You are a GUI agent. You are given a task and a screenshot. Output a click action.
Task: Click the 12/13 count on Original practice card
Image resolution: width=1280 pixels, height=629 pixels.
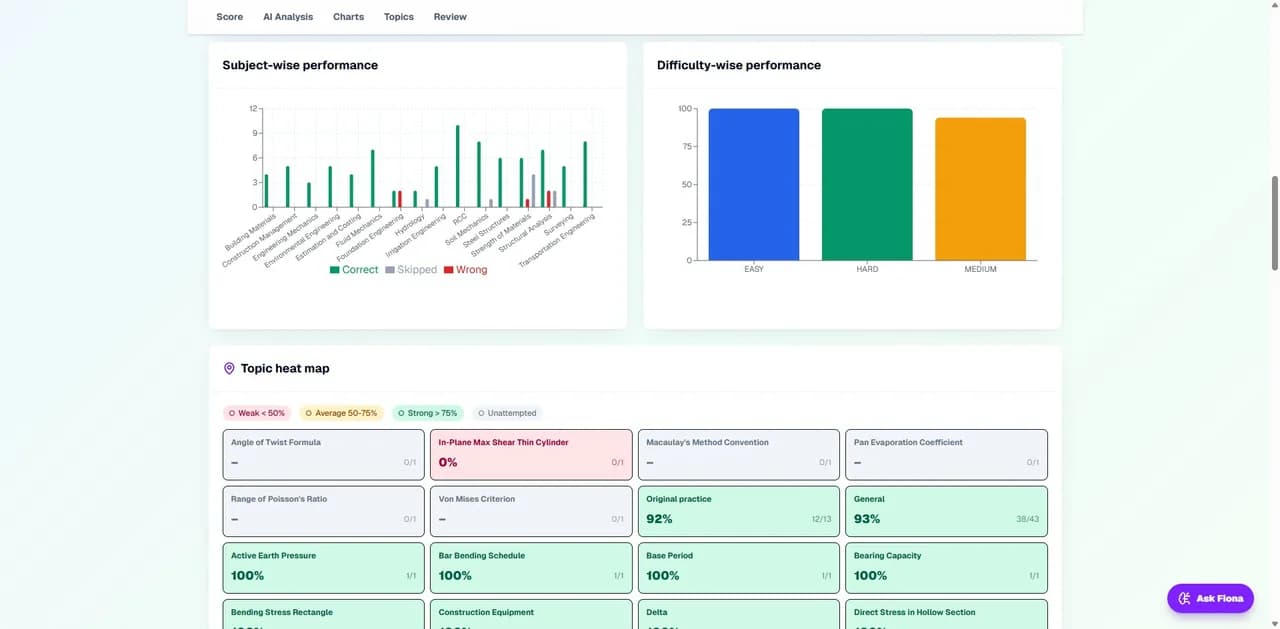tap(821, 519)
